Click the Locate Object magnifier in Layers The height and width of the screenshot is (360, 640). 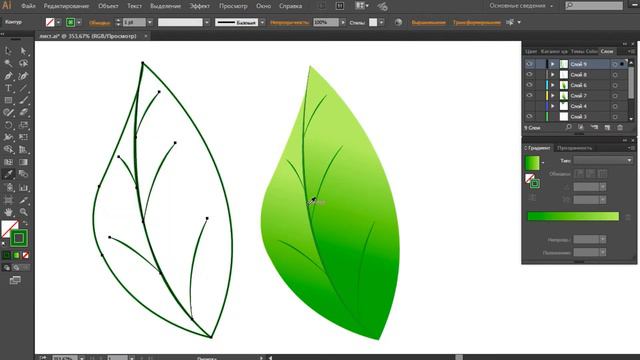569,127
